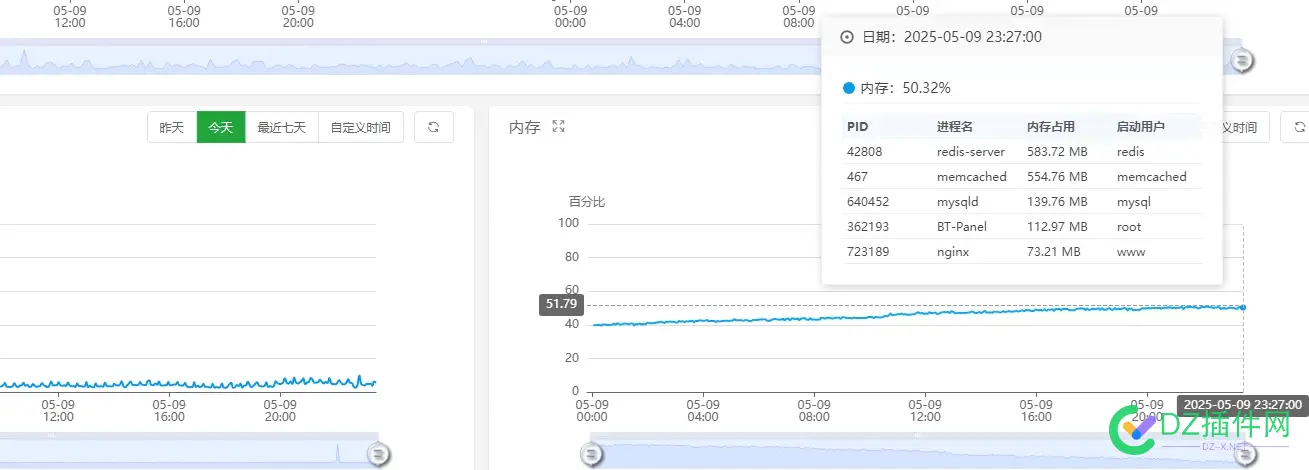Click the 139.76 MB memory value
Viewport: 1309px width, 470px height.
pos(1056,202)
